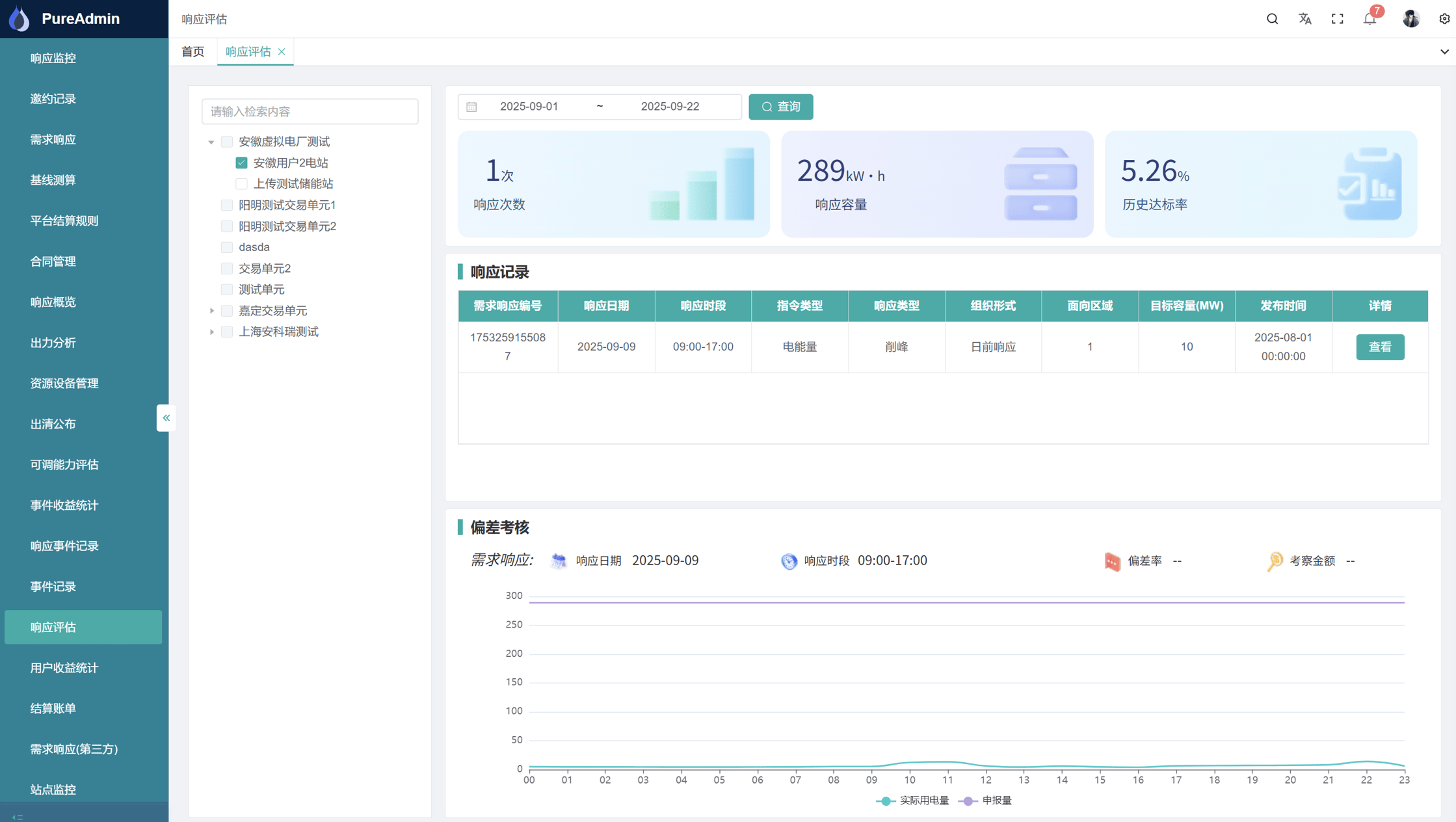The height and width of the screenshot is (822, 1456).
Task: Collapse the 安徽虚拟电厂测试 tree node
Action: click(211, 142)
